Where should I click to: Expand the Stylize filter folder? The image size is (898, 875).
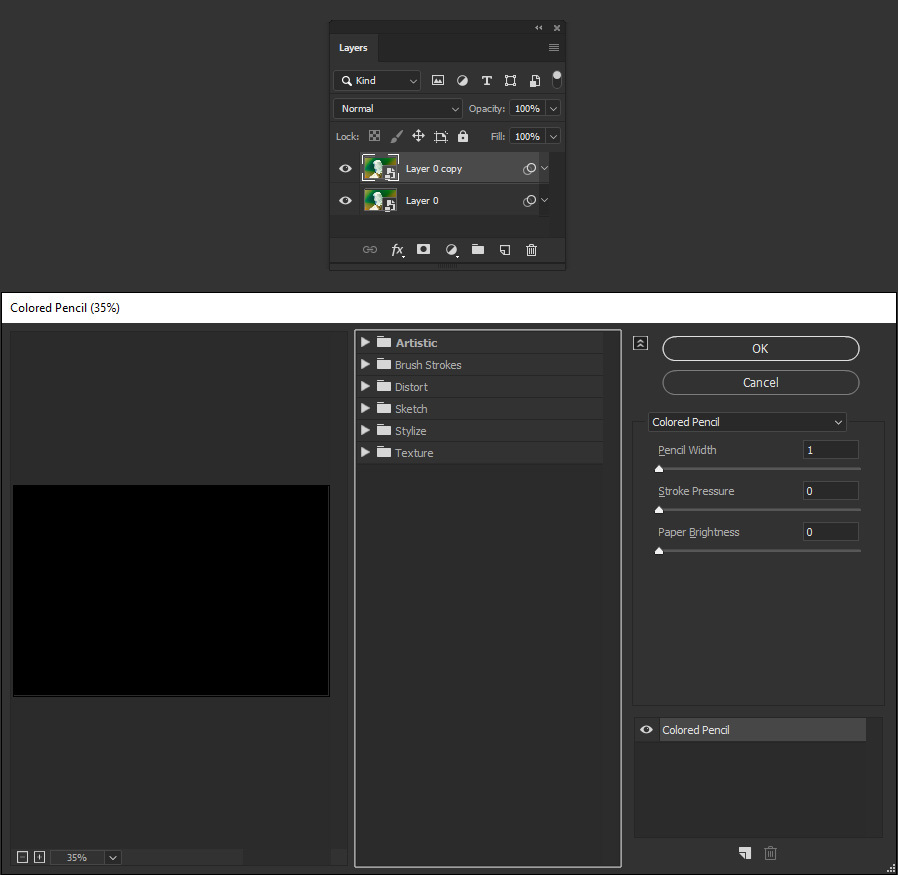365,430
